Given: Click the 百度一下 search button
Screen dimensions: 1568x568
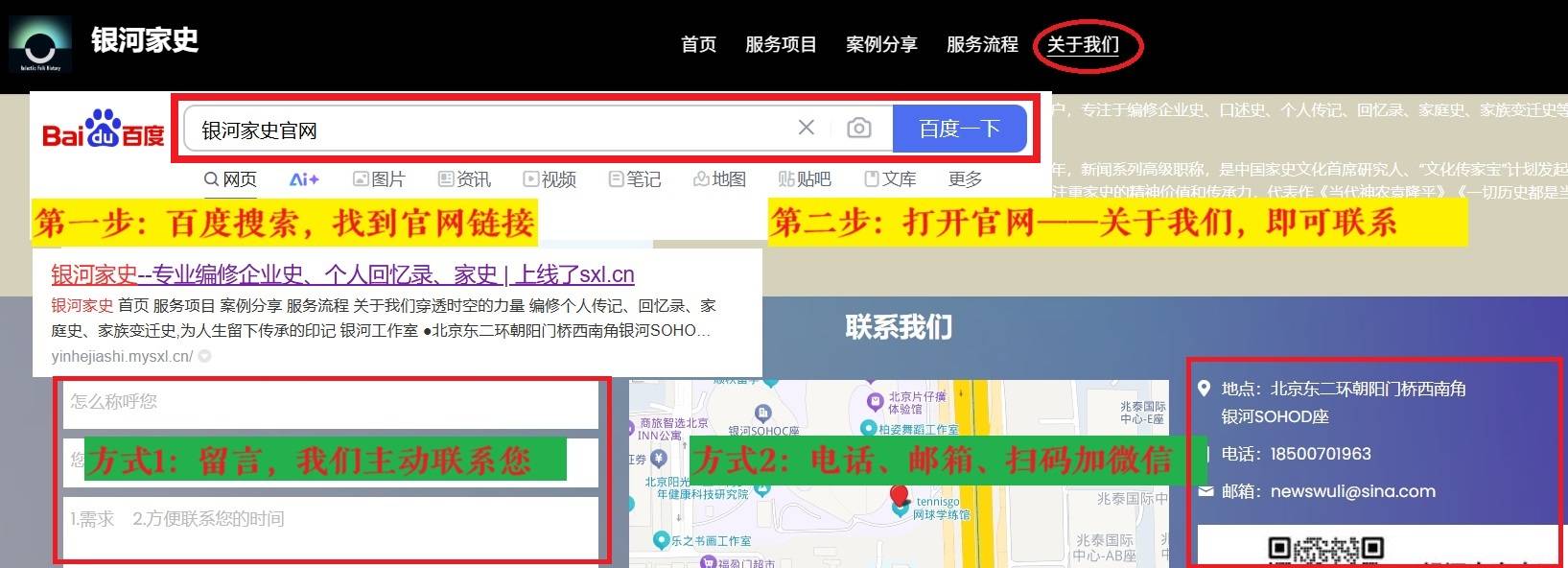Looking at the screenshot, I should tap(959, 129).
